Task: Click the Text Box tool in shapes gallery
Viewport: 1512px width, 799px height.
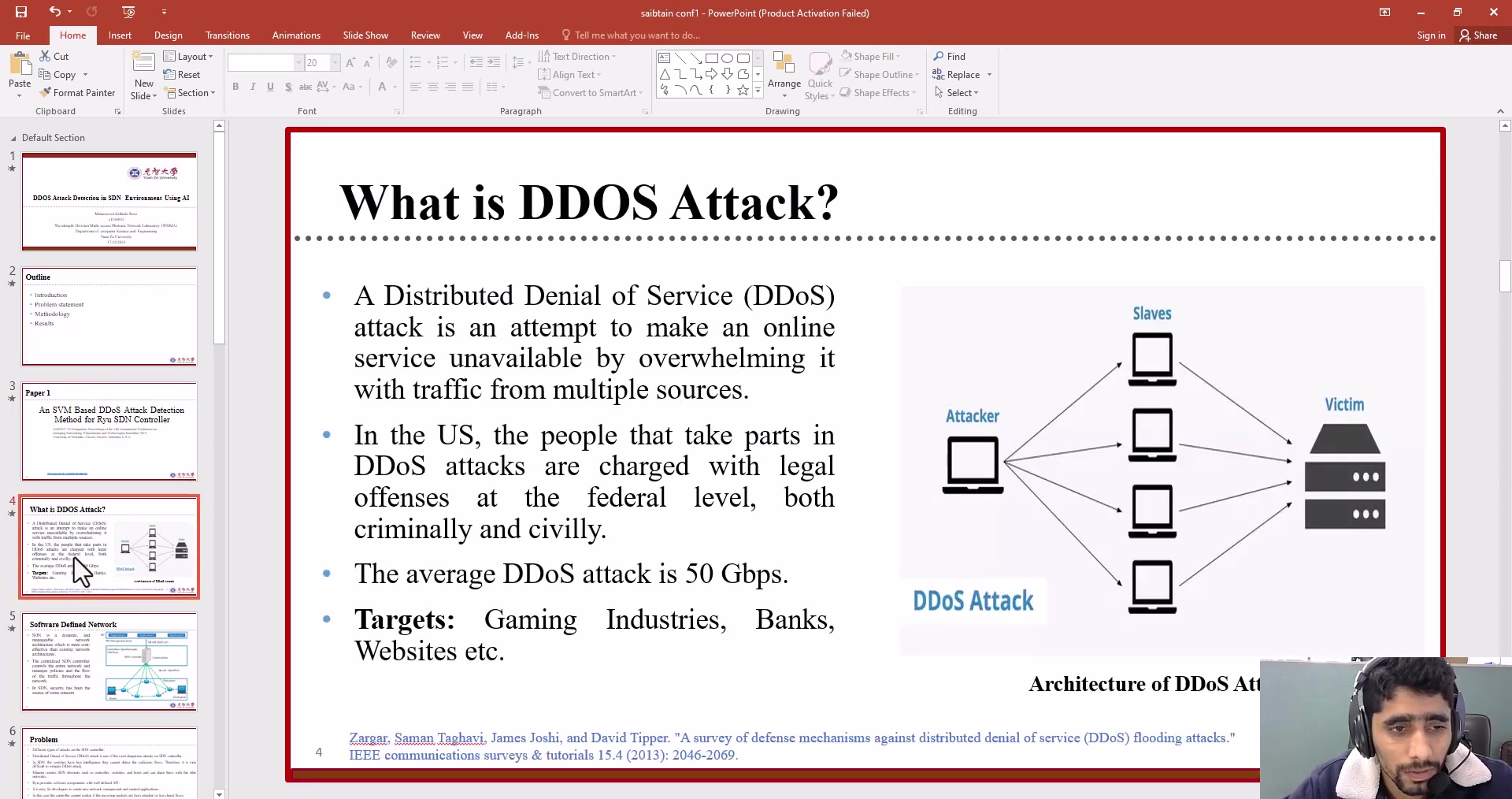Action: coord(664,58)
